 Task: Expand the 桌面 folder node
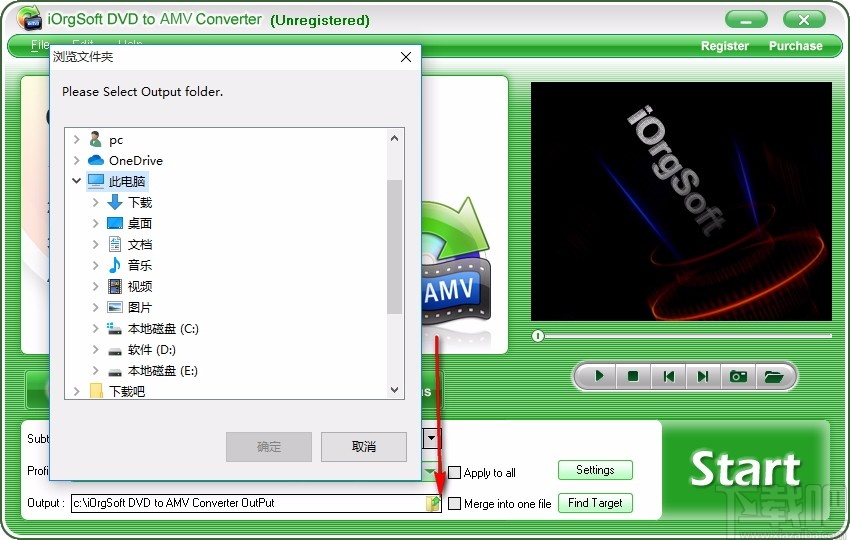click(x=95, y=223)
